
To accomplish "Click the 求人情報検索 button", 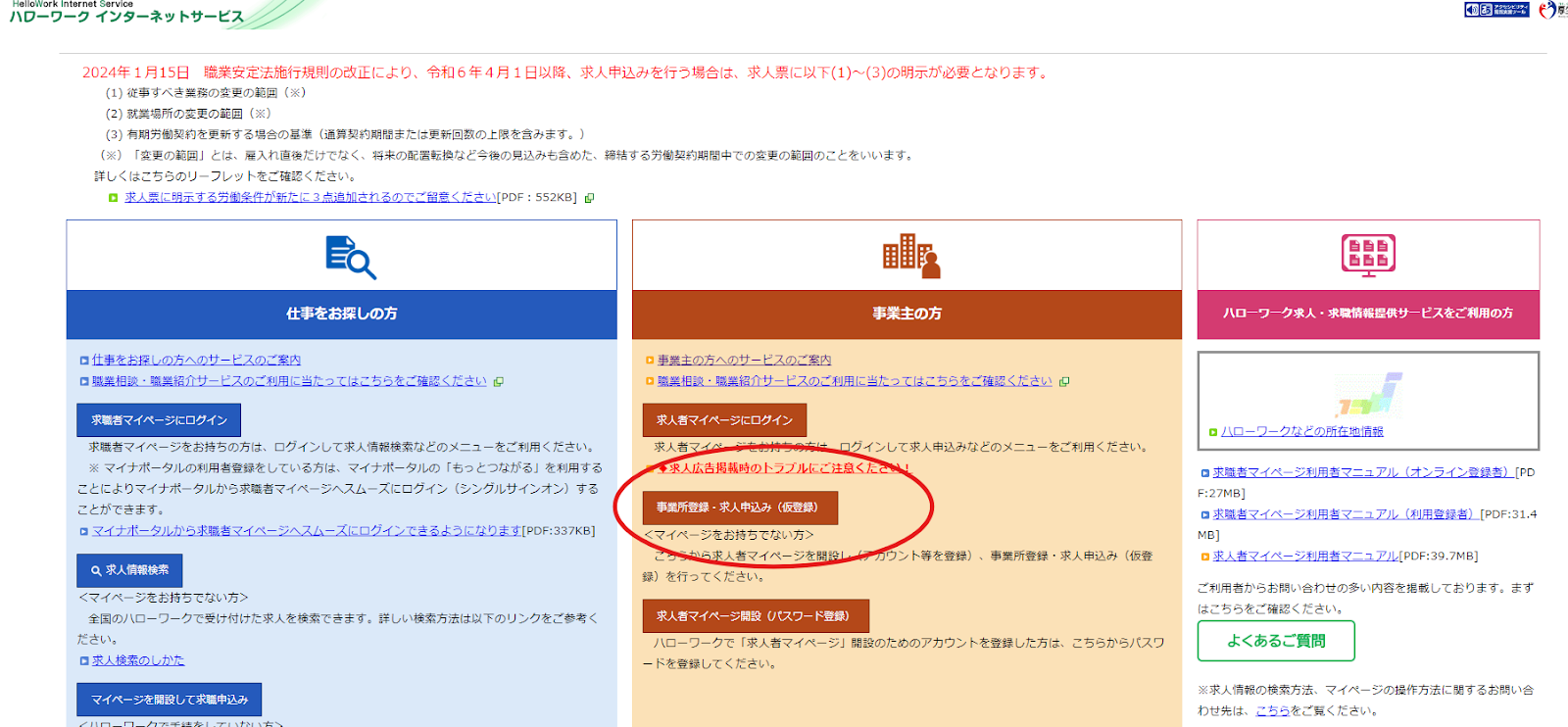I will 129,570.
